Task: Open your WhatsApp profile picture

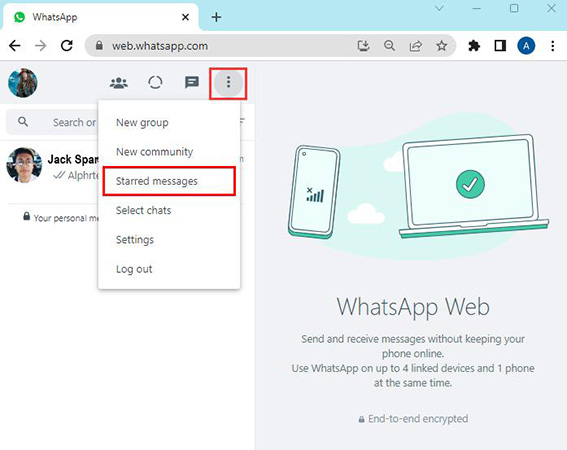Action: point(22,83)
